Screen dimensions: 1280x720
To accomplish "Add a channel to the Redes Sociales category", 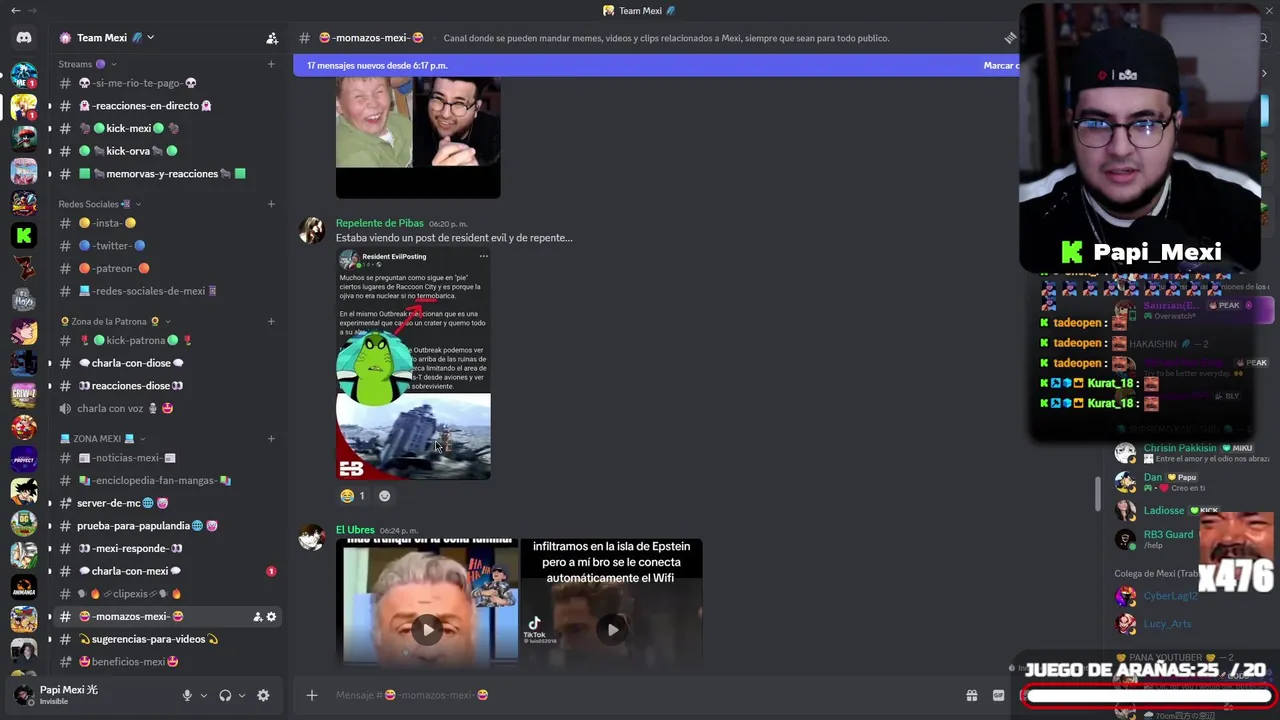I will (x=271, y=204).
